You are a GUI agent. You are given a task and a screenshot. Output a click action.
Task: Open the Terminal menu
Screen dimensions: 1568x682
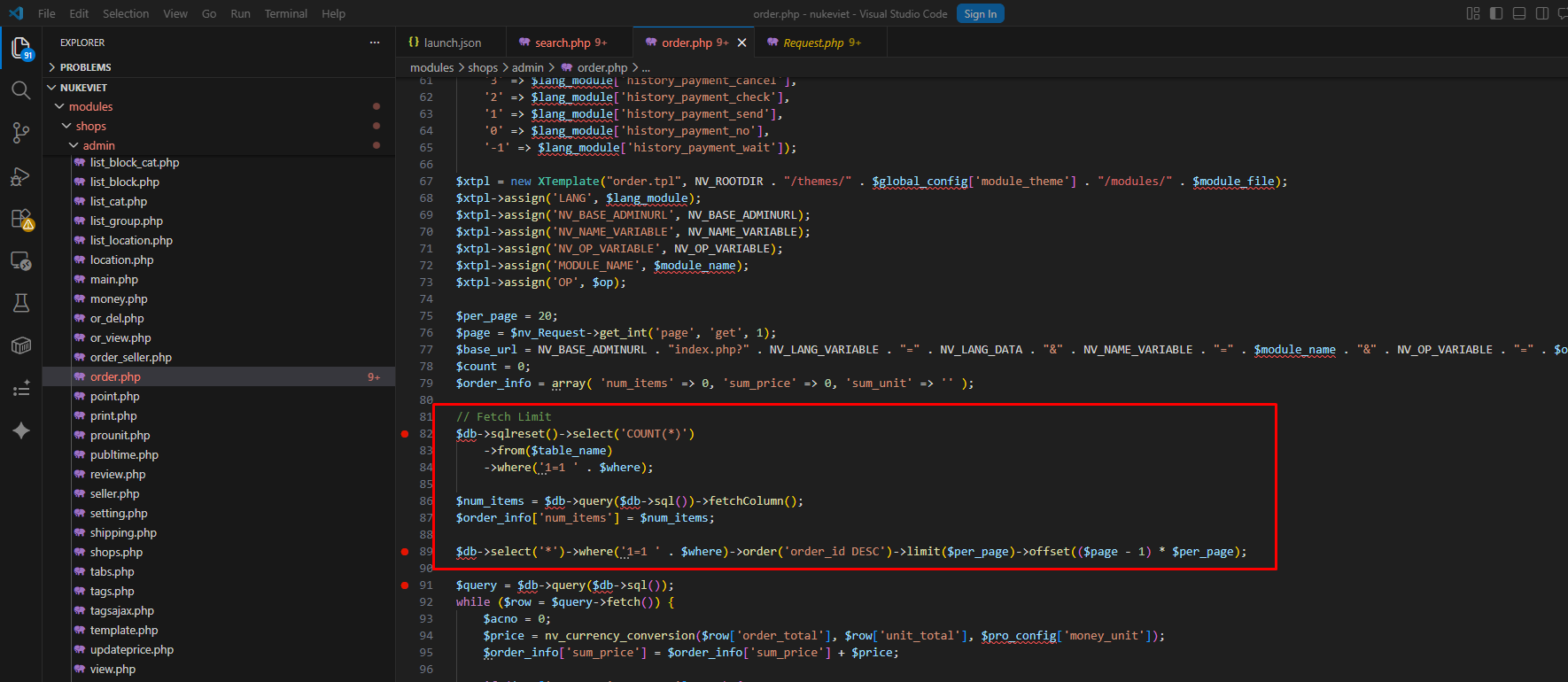(285, 13)
